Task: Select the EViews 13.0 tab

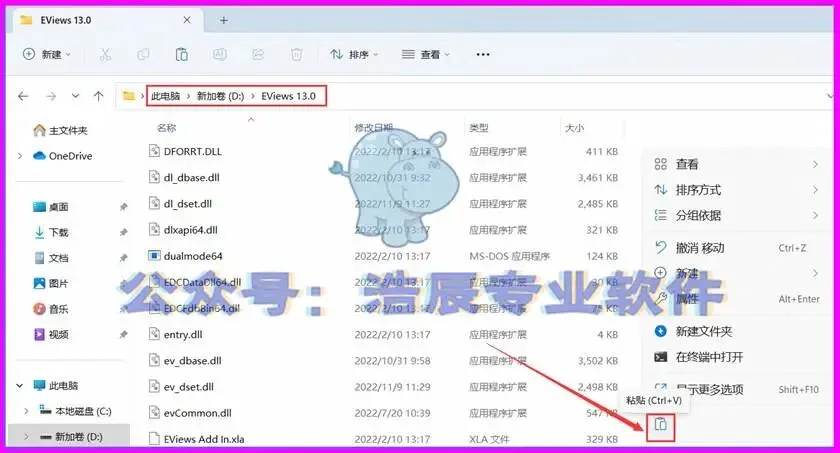Action: click(107, 20)
